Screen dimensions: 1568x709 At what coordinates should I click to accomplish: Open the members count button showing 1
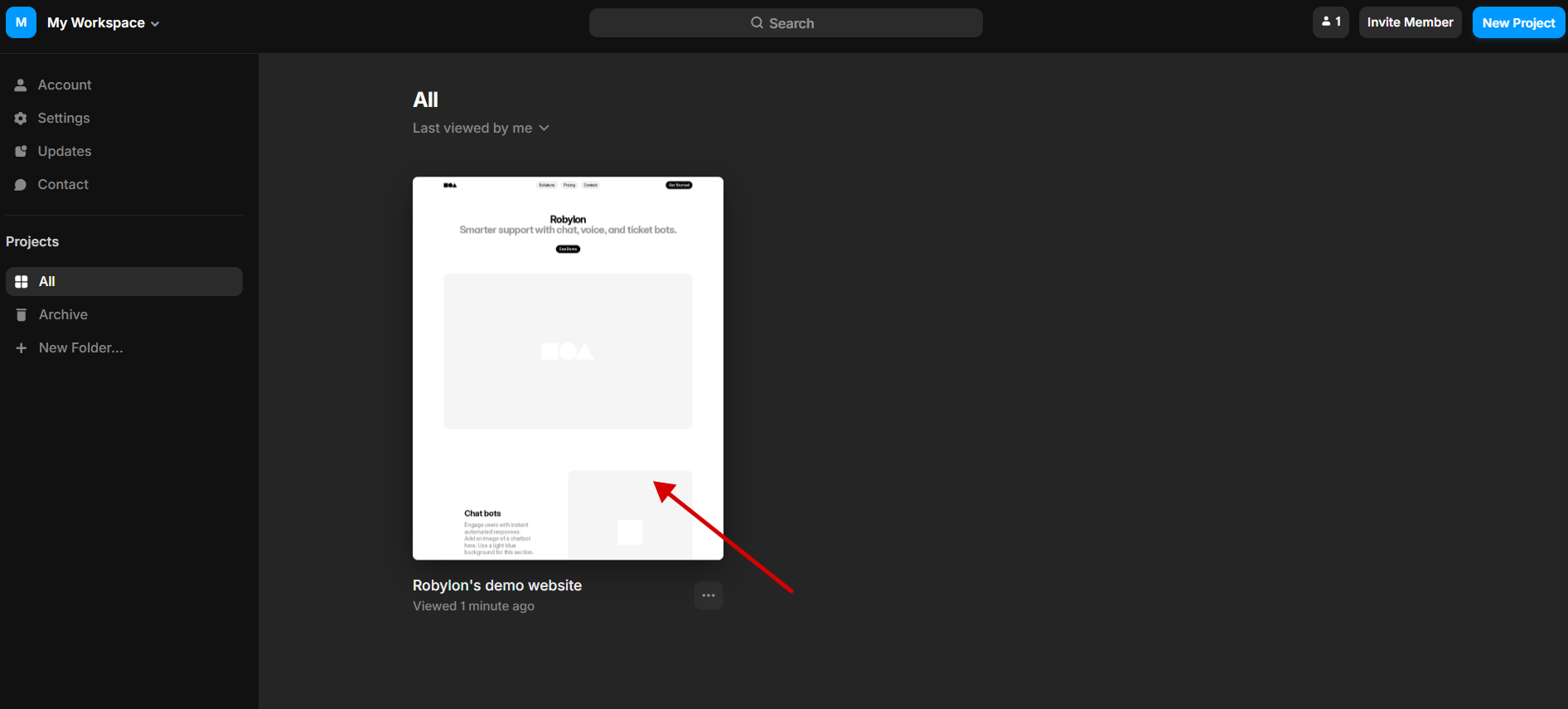(1331, 22)
